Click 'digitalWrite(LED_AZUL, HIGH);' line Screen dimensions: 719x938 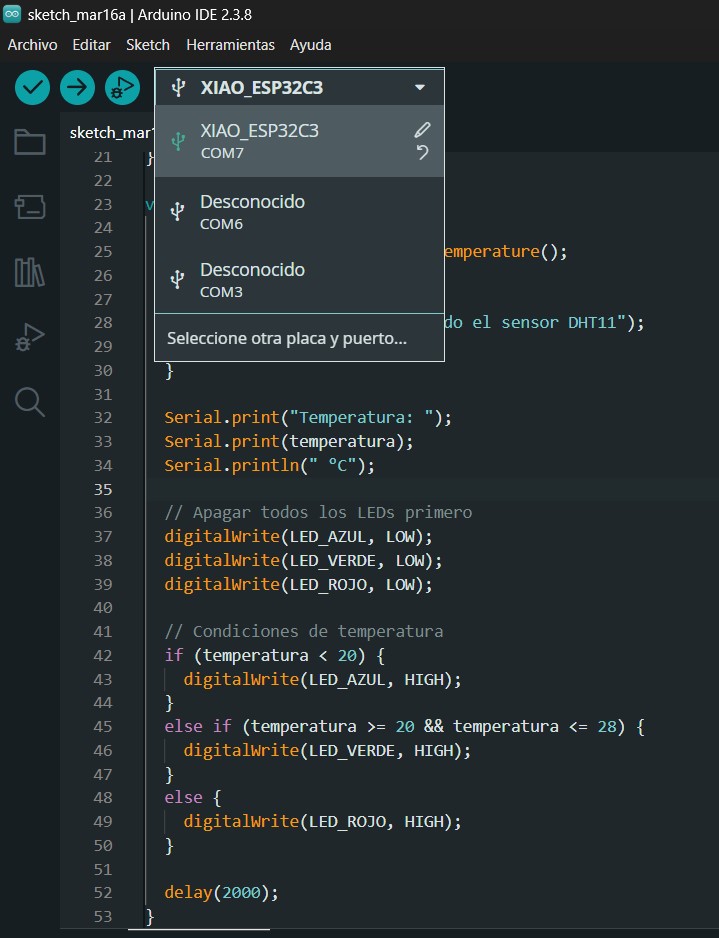pyautogui.click(x=322, y=679)
